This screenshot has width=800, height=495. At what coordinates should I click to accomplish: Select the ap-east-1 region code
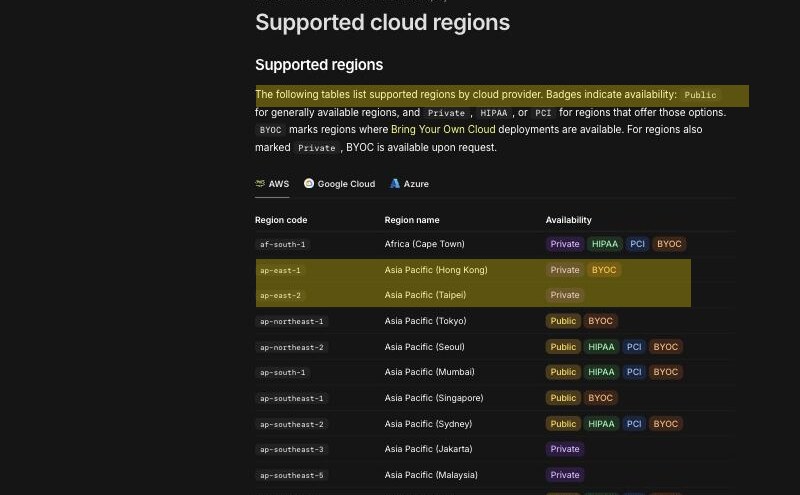(x=281, y=270)
